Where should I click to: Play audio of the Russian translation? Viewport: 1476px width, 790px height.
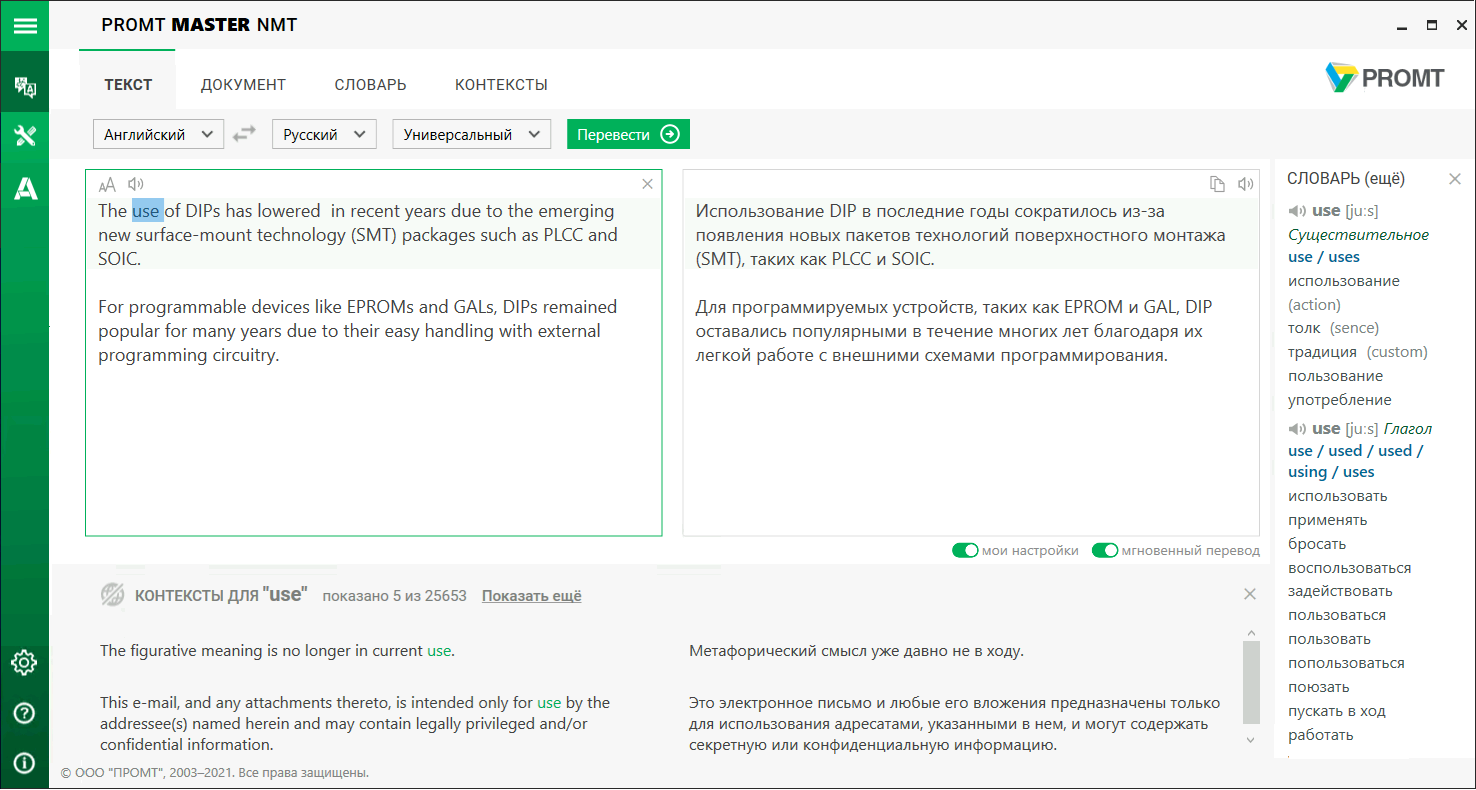click(x=1245, y=184)
